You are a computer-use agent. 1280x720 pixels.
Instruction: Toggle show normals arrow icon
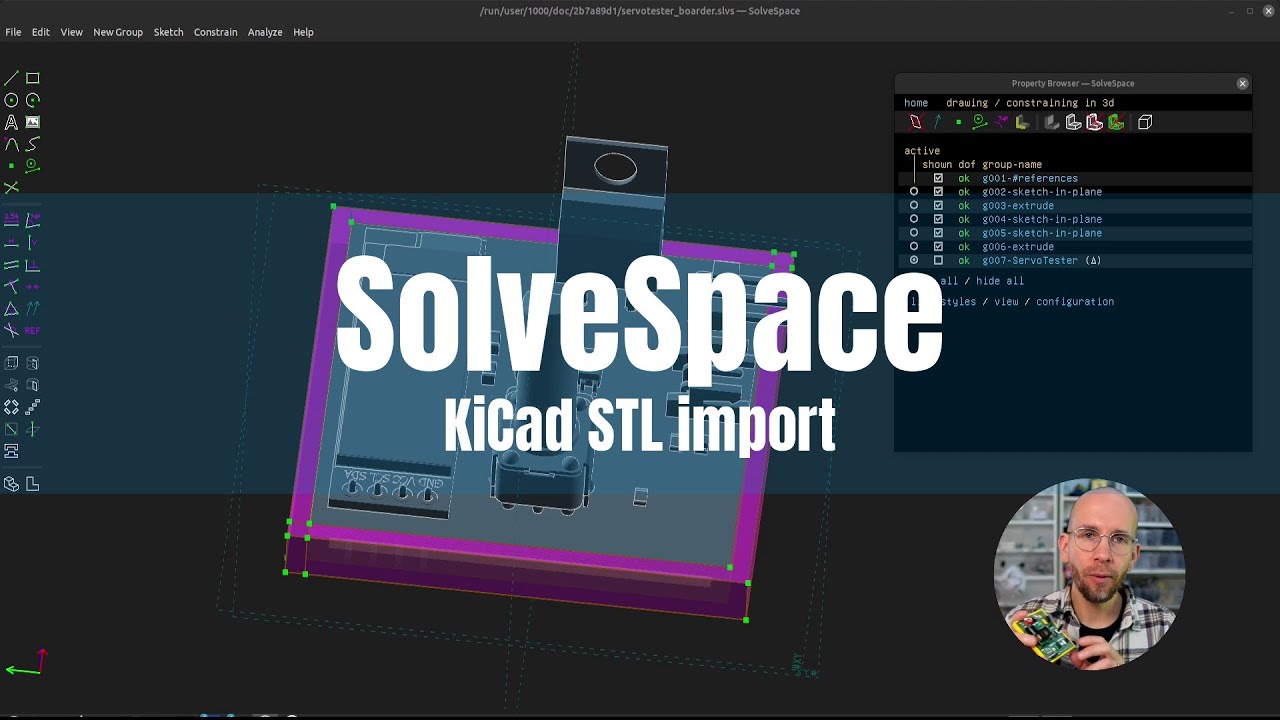(937, 122)
